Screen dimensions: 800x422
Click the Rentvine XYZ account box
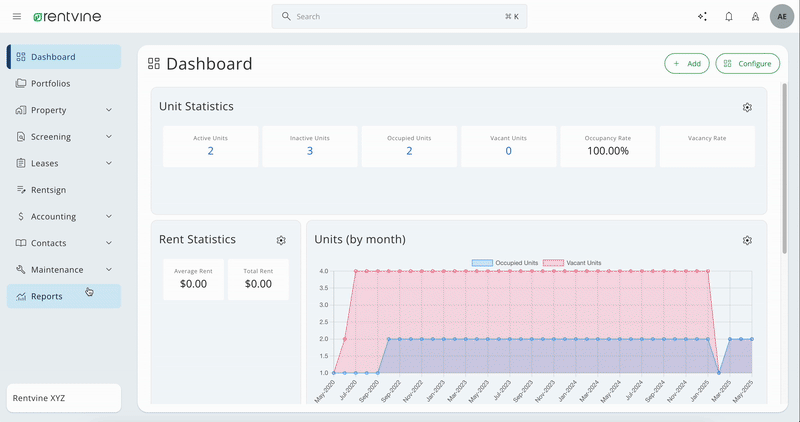click(64, 398)
